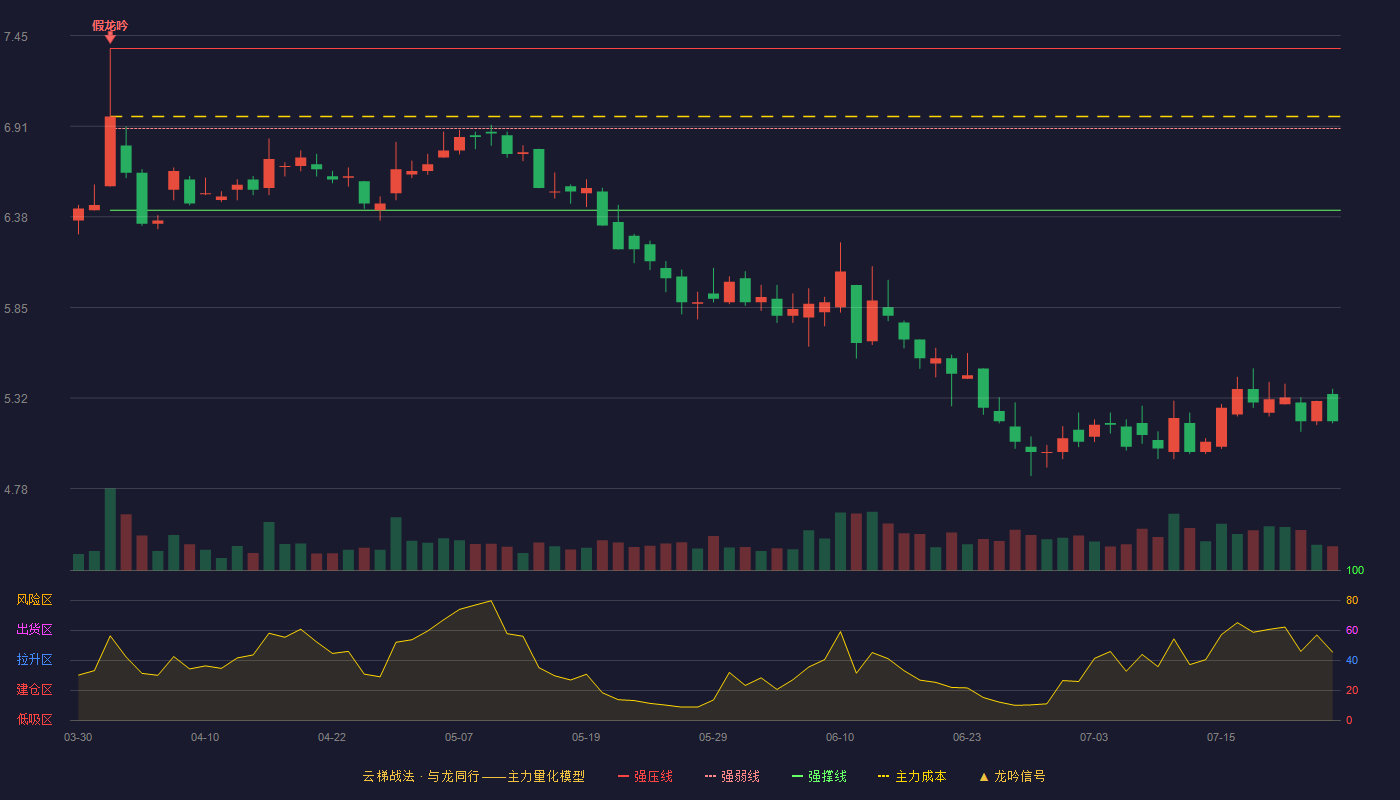This screenshot has width=1400, height=800.
Task: Toggle the 龙吟信号 legend item
Action: [1011, 776]
